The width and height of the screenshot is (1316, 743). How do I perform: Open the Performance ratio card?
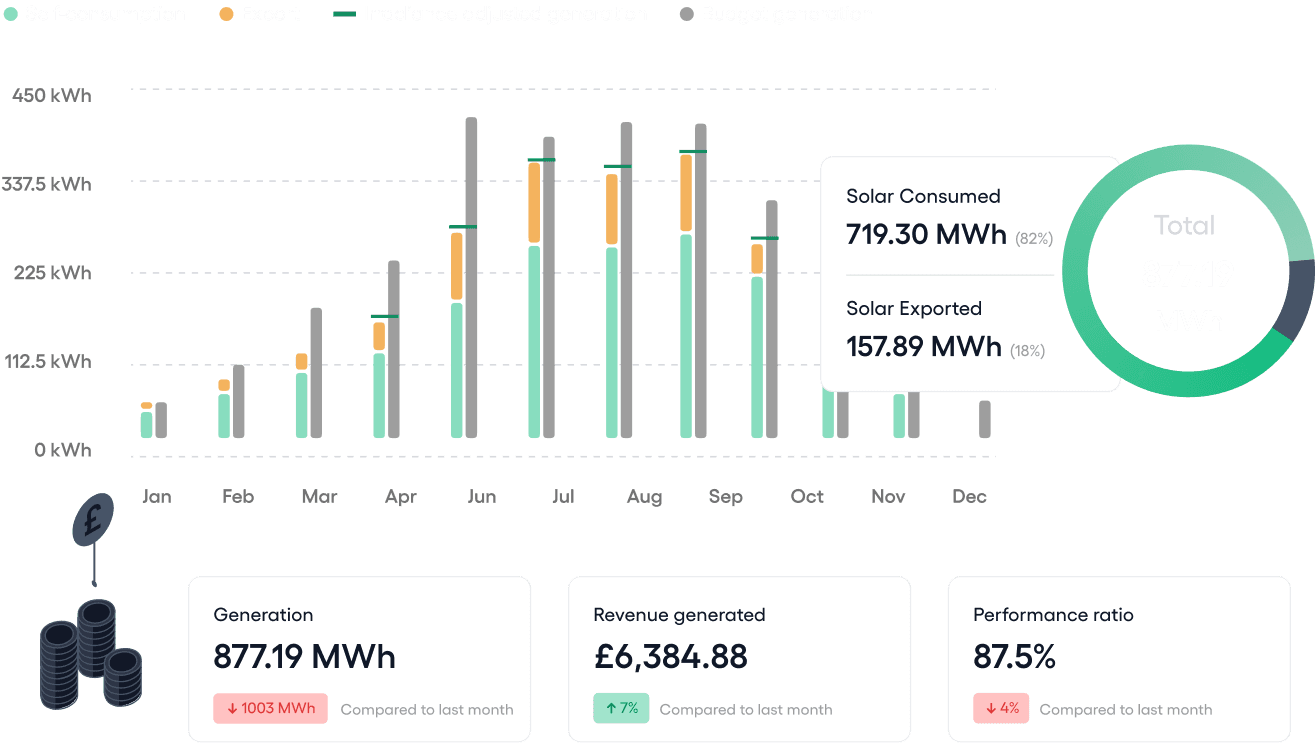coord(1119,659)
